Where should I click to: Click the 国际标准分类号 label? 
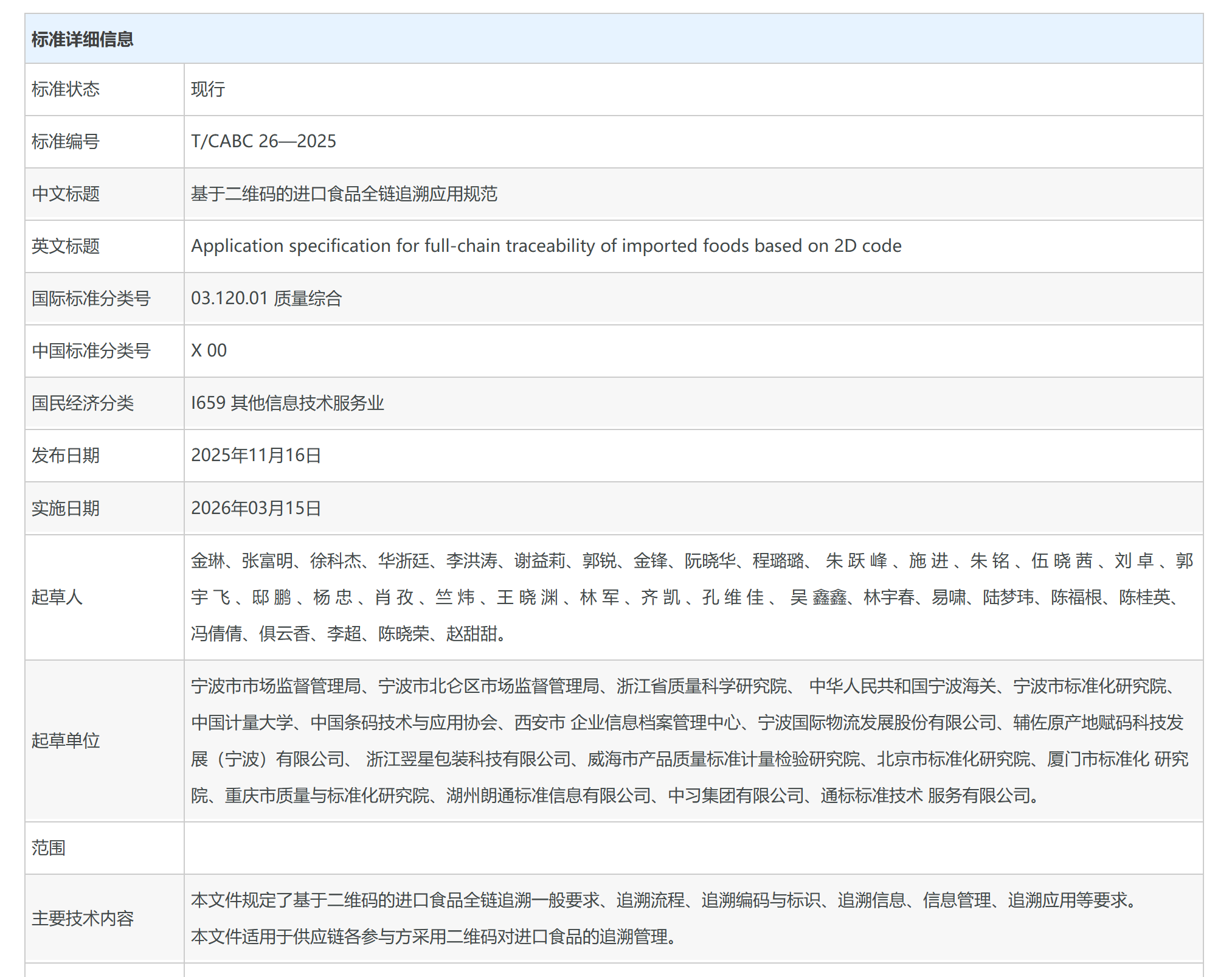(91, 299)
